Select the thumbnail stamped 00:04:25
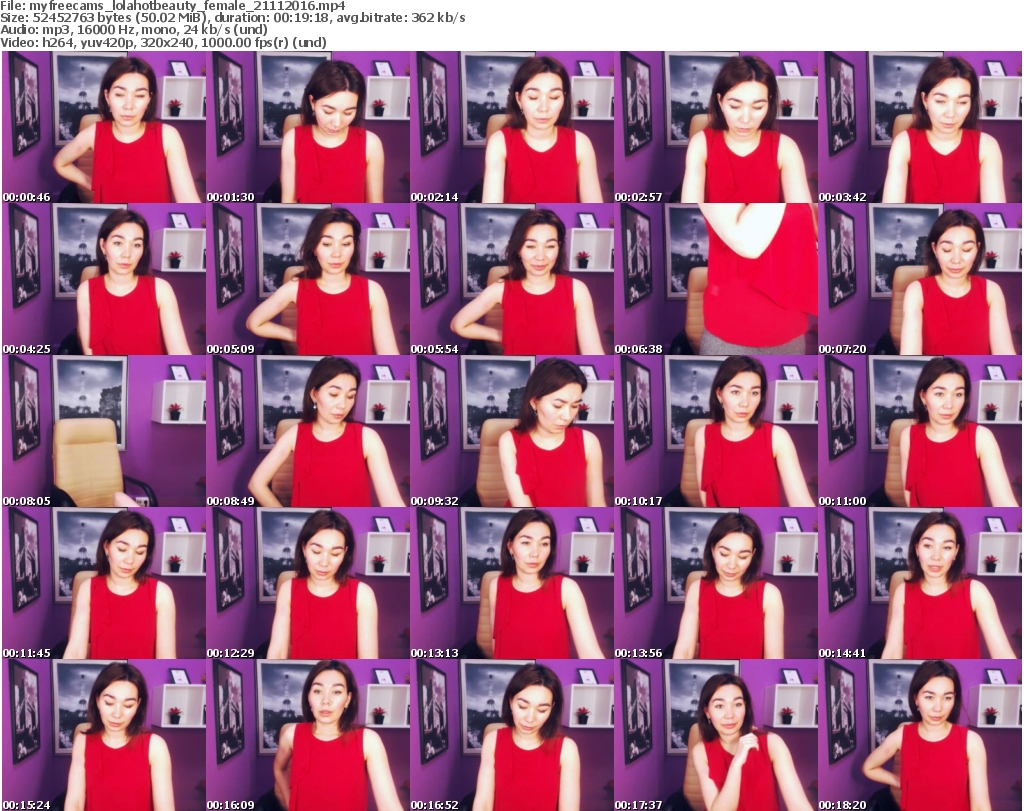 (104, 279)
